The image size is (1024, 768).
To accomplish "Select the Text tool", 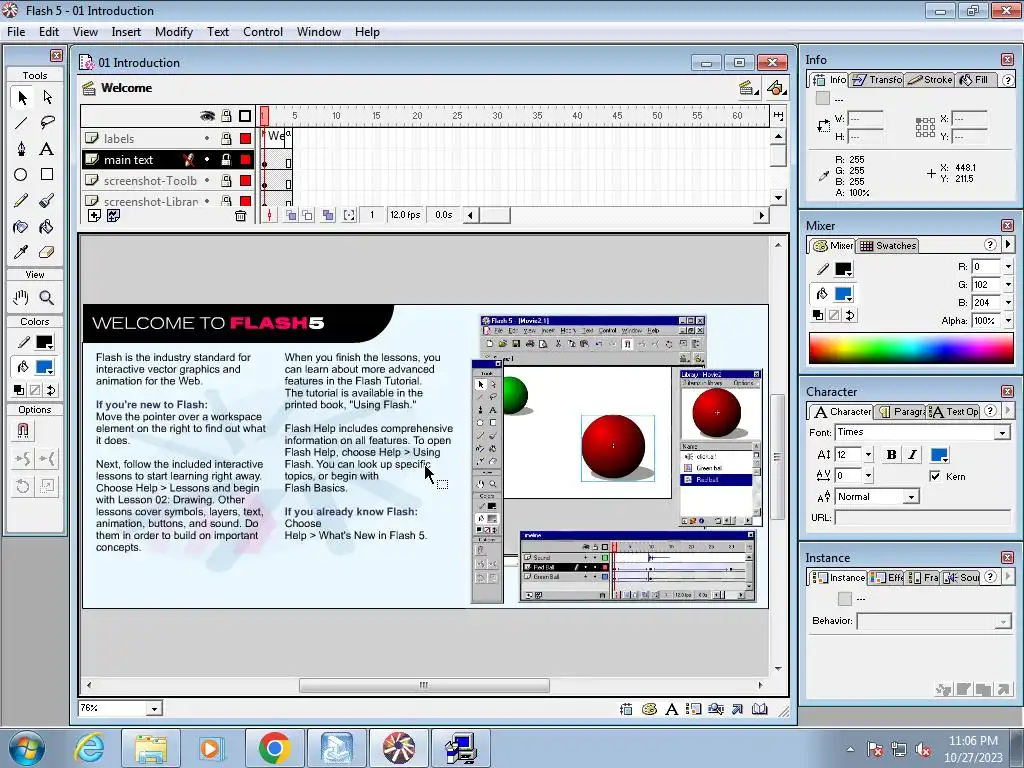I will [x=47, y=149].
